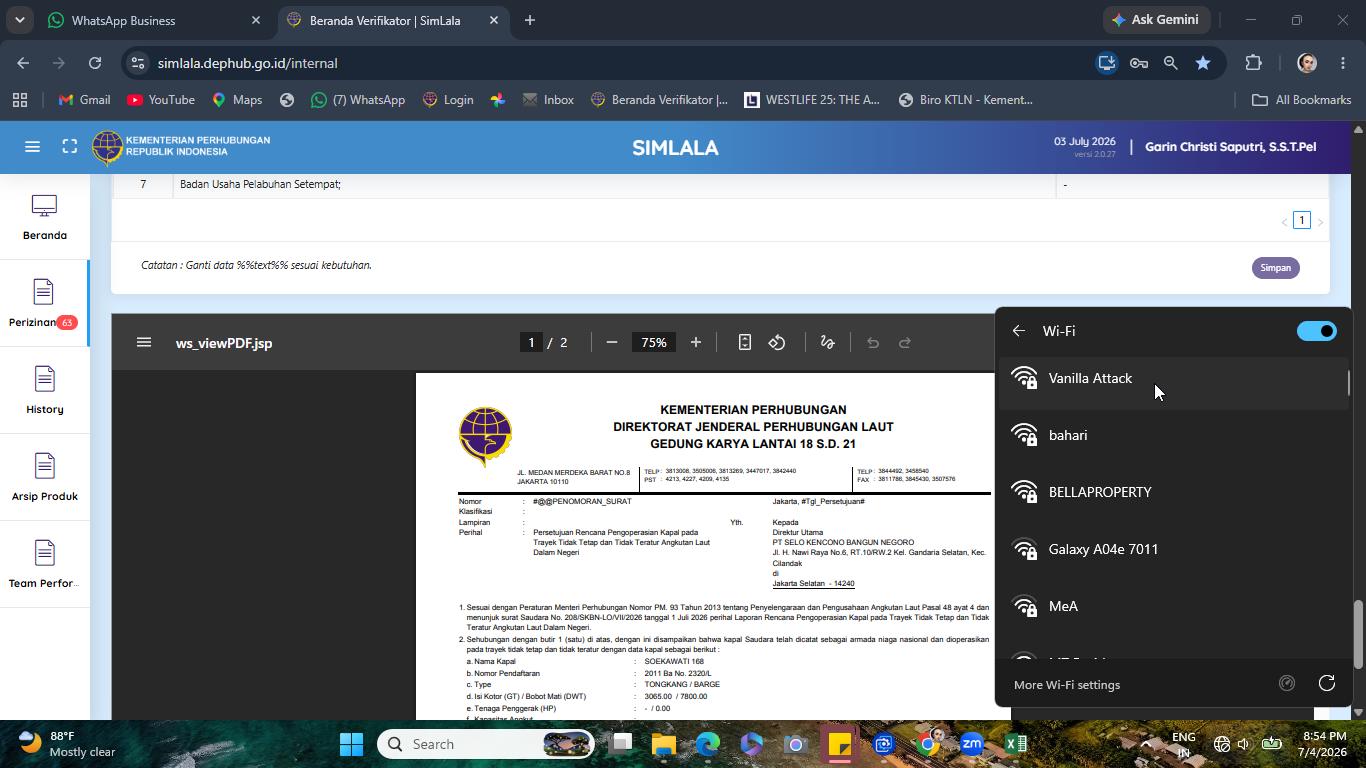This screenshot has width=1366, height=768.
Task: Select the PDF draw annotation tool
Action: pos(827,343)
